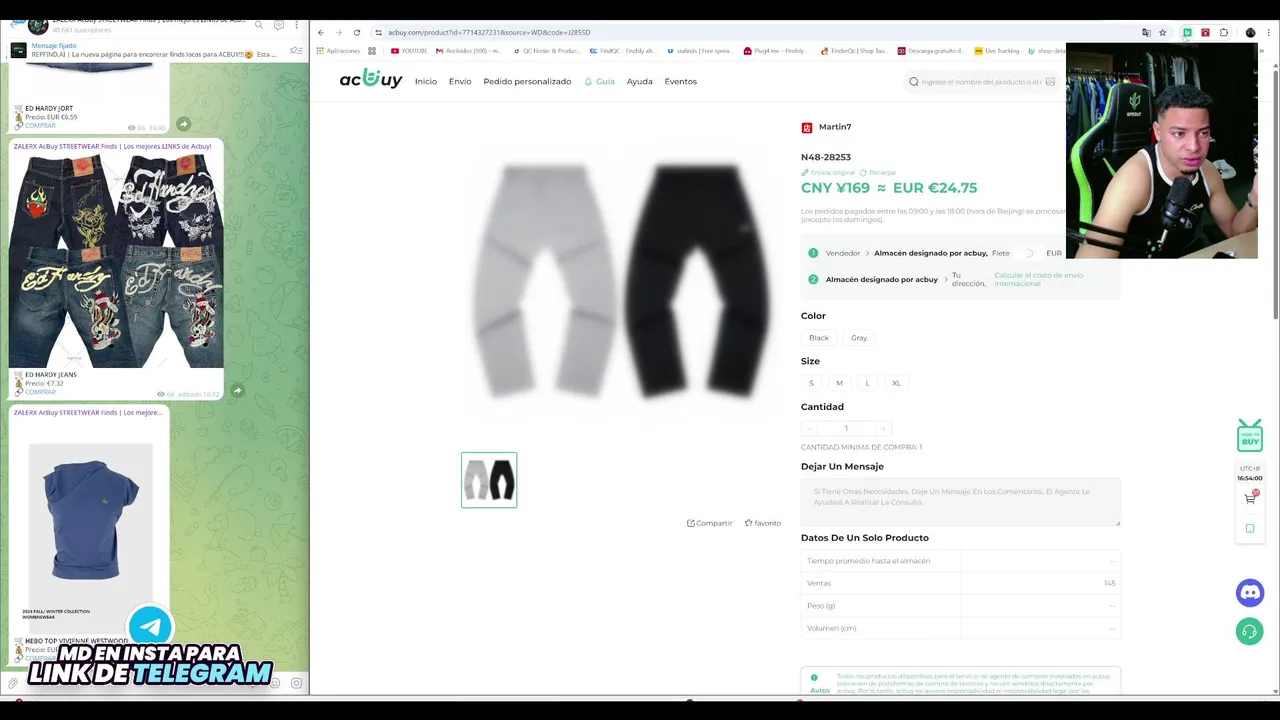The image size is (1280, 720).
Task: Click the Recargar link
Action: point(878,173)
